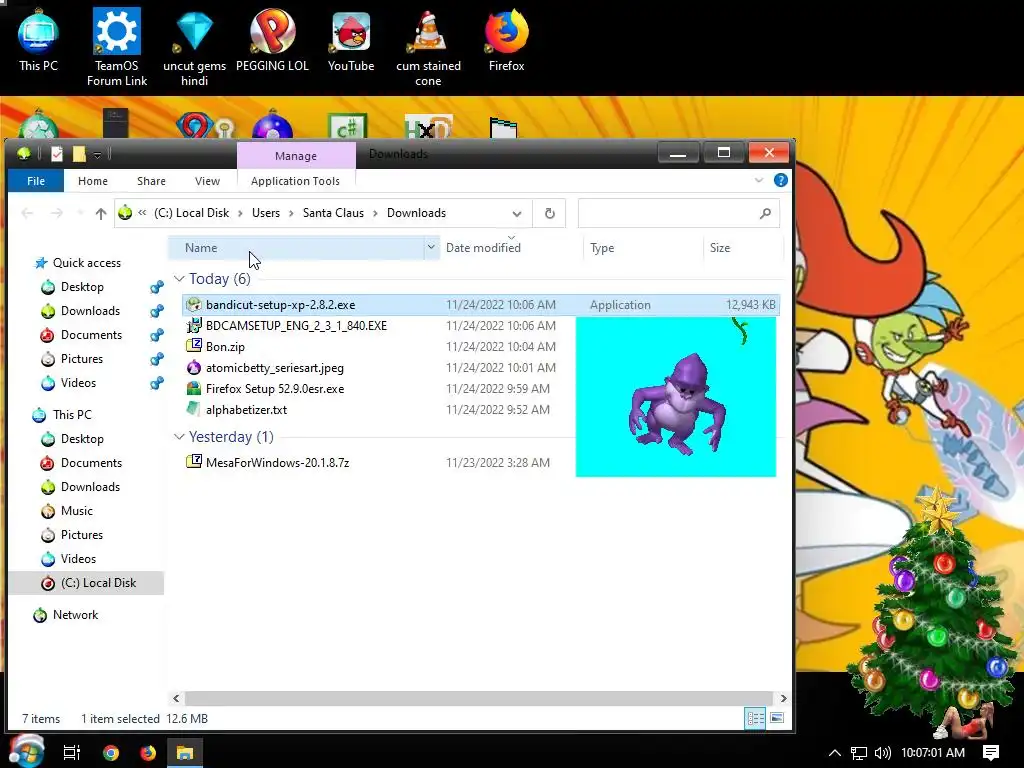1024x768 pixels.
Task: Switch to details view layout icon
Action: tap(756, 718)
